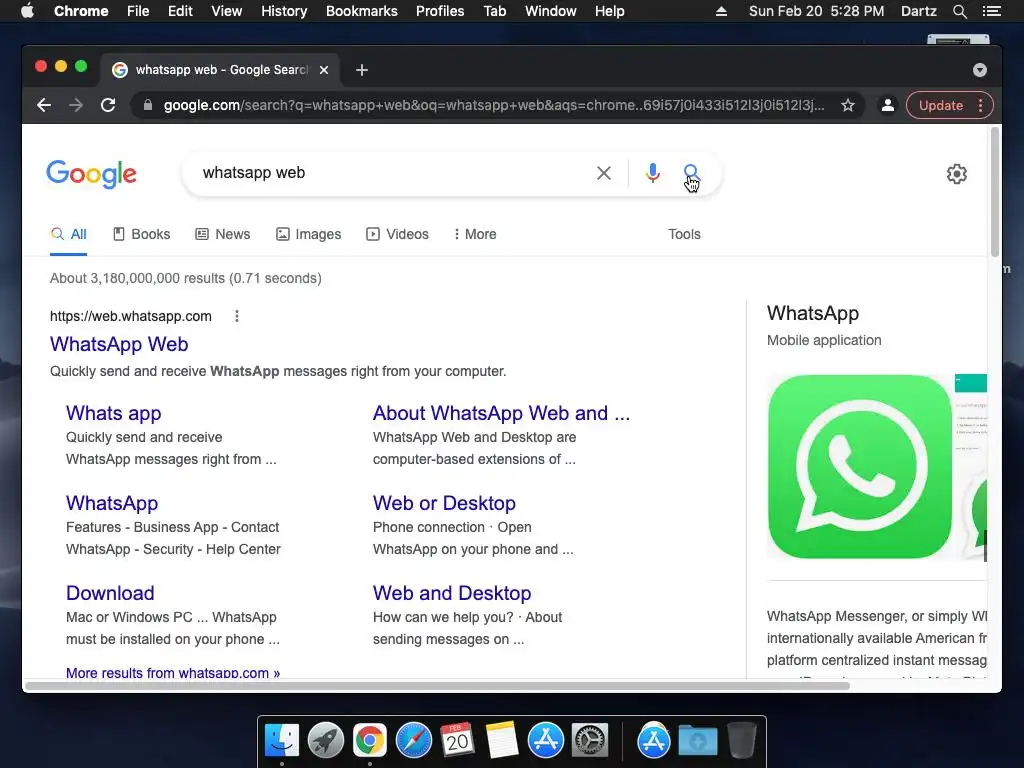Viewport: 1024px width, 768px height.
Task: Expand the More search categories menu
Action: (475, 234)
